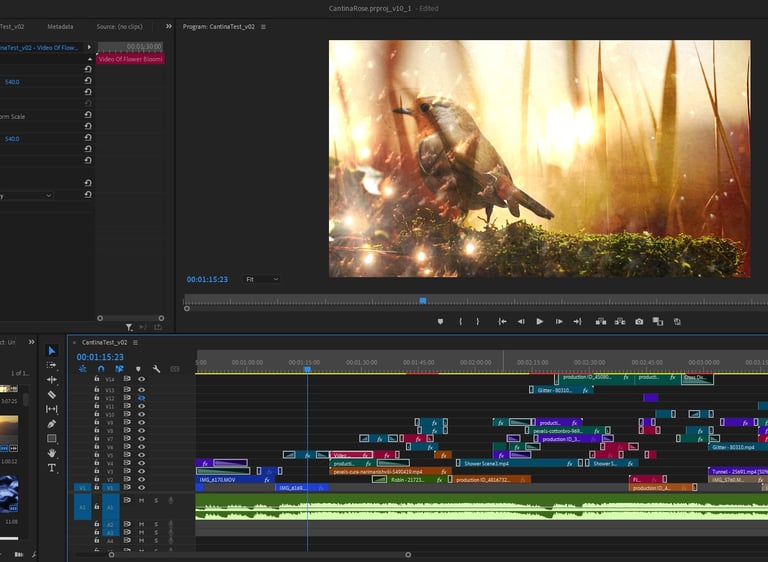768x562 pixels.
Task: Click the Program monitor playhead marker
Action: pyautogui.click(x=422, y=300)
